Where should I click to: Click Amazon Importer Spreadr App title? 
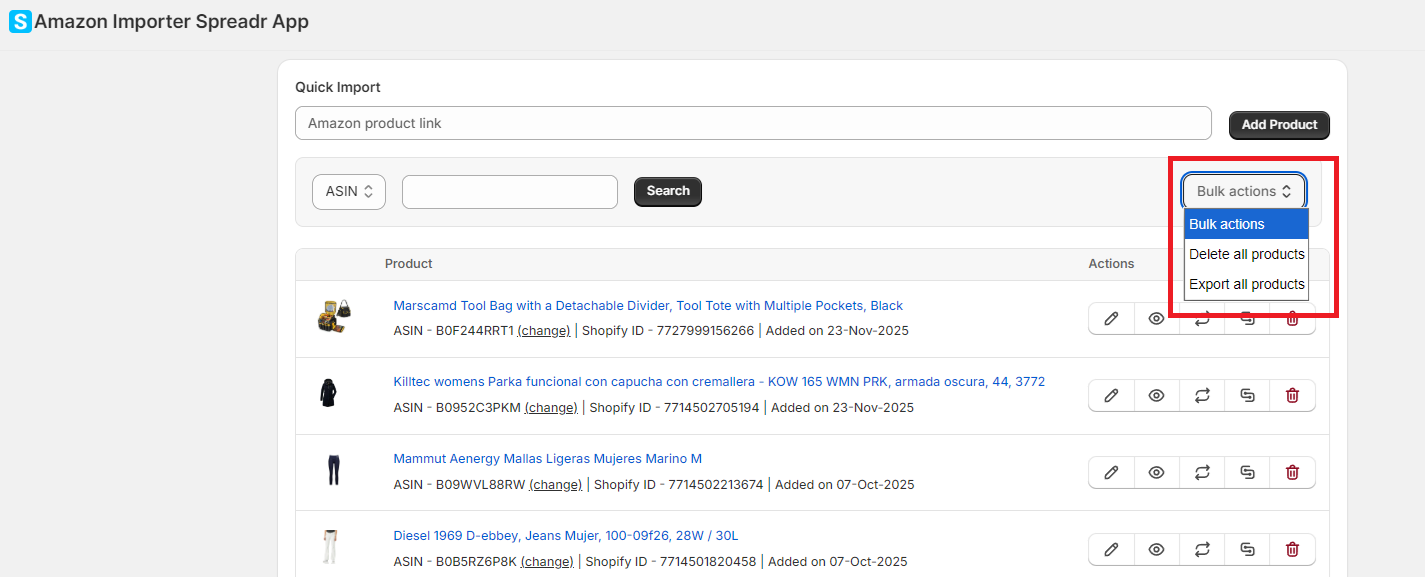click(172, 21)
